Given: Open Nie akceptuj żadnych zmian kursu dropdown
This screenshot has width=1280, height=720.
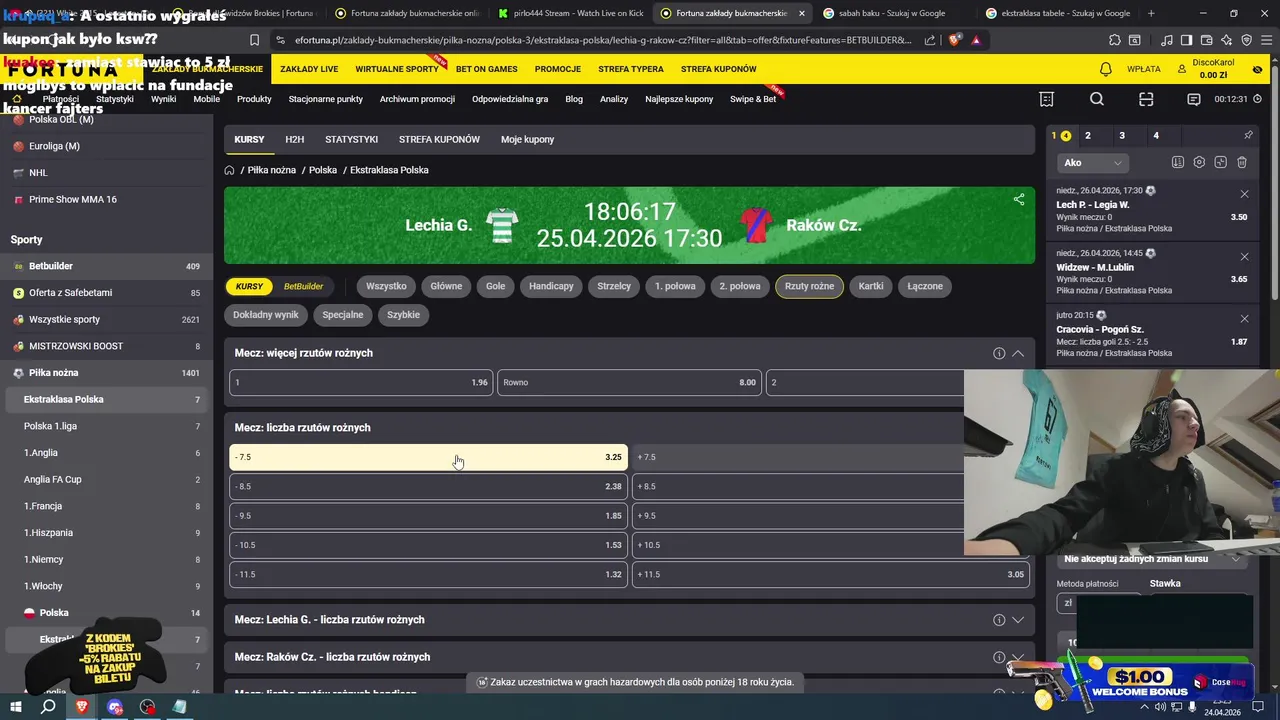Looking at the screenshot, I should 1150,559.
